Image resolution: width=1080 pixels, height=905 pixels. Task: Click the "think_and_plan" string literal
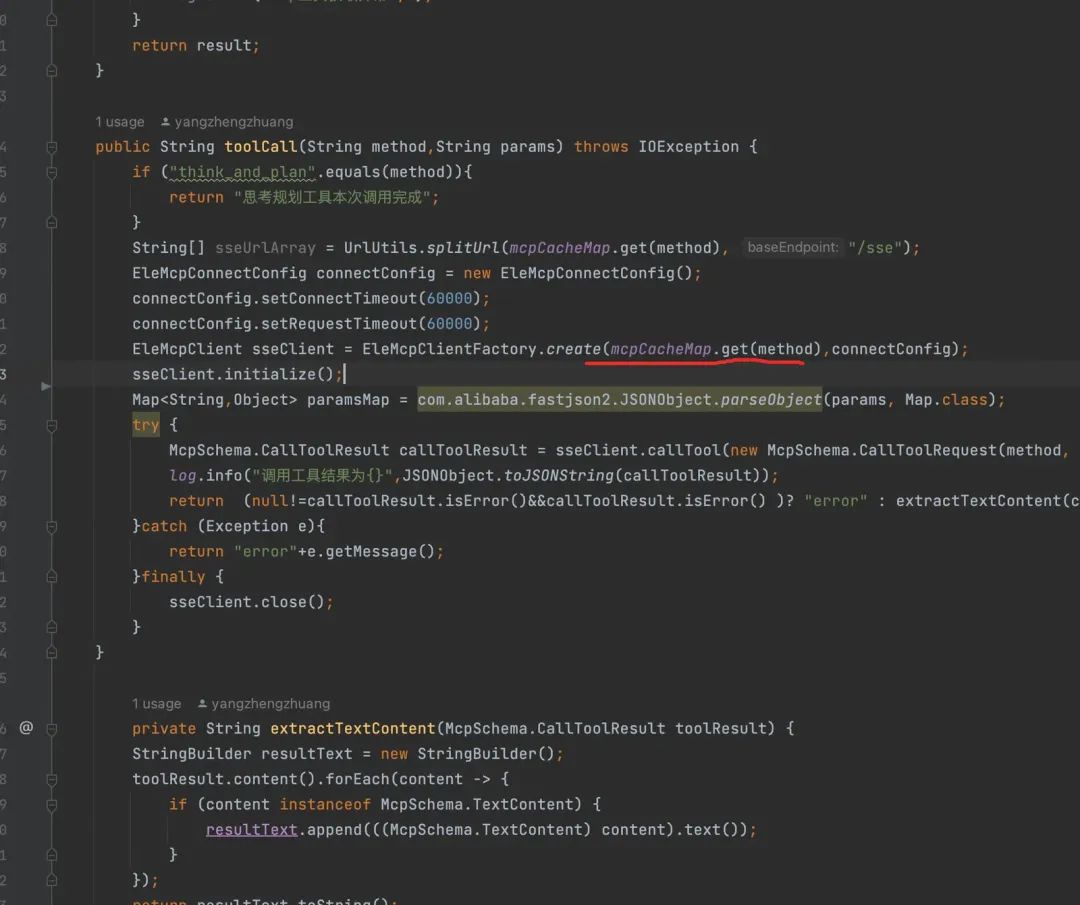tap(242, 172)
